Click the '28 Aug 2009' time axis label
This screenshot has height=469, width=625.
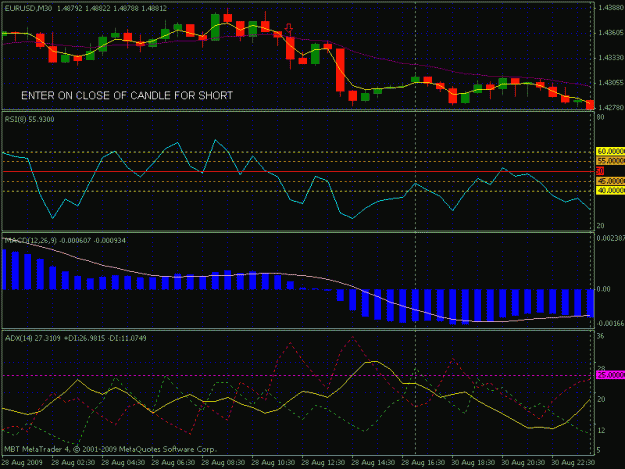(22, 463)
